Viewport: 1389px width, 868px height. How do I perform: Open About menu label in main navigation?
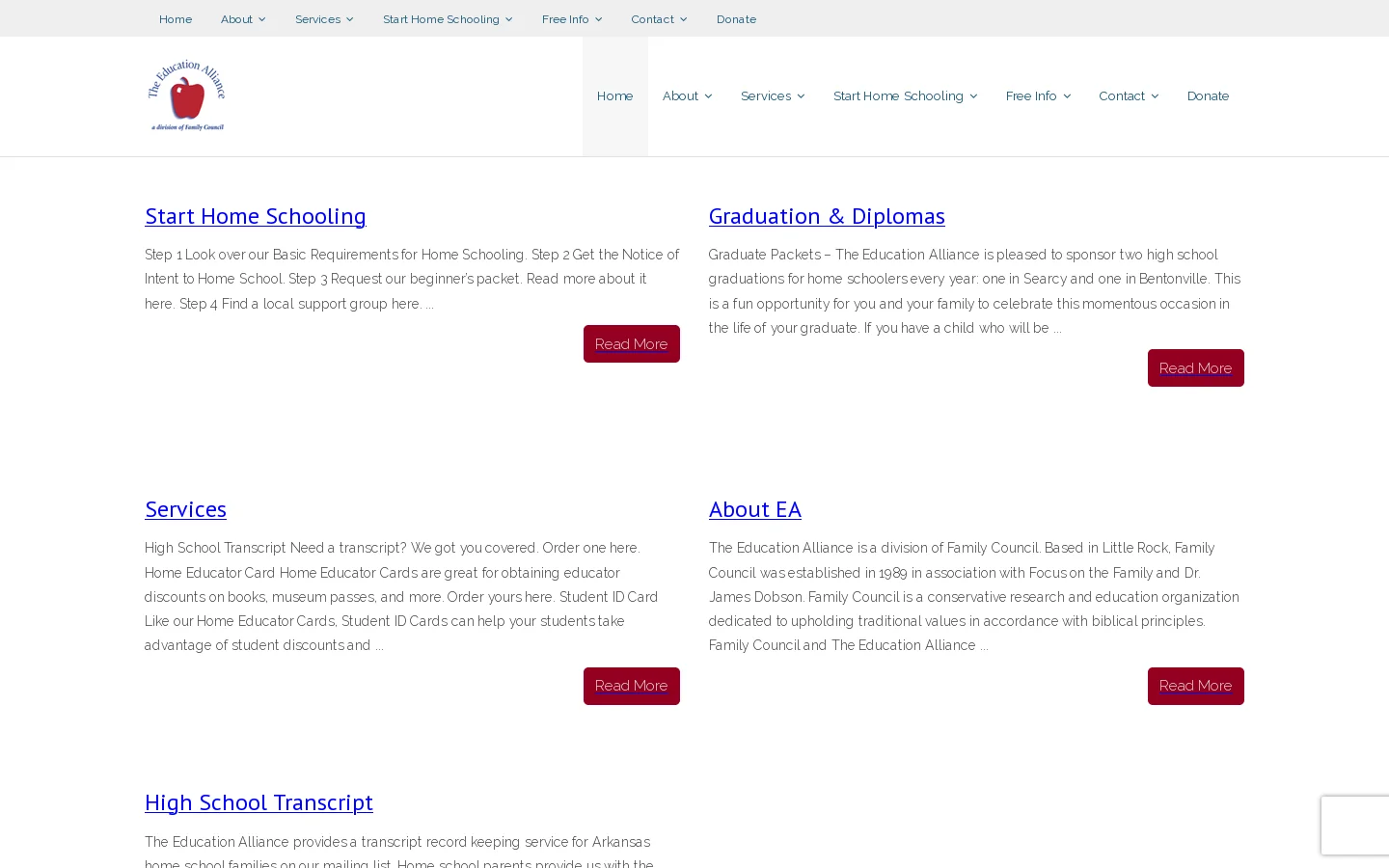pos(680,96)
